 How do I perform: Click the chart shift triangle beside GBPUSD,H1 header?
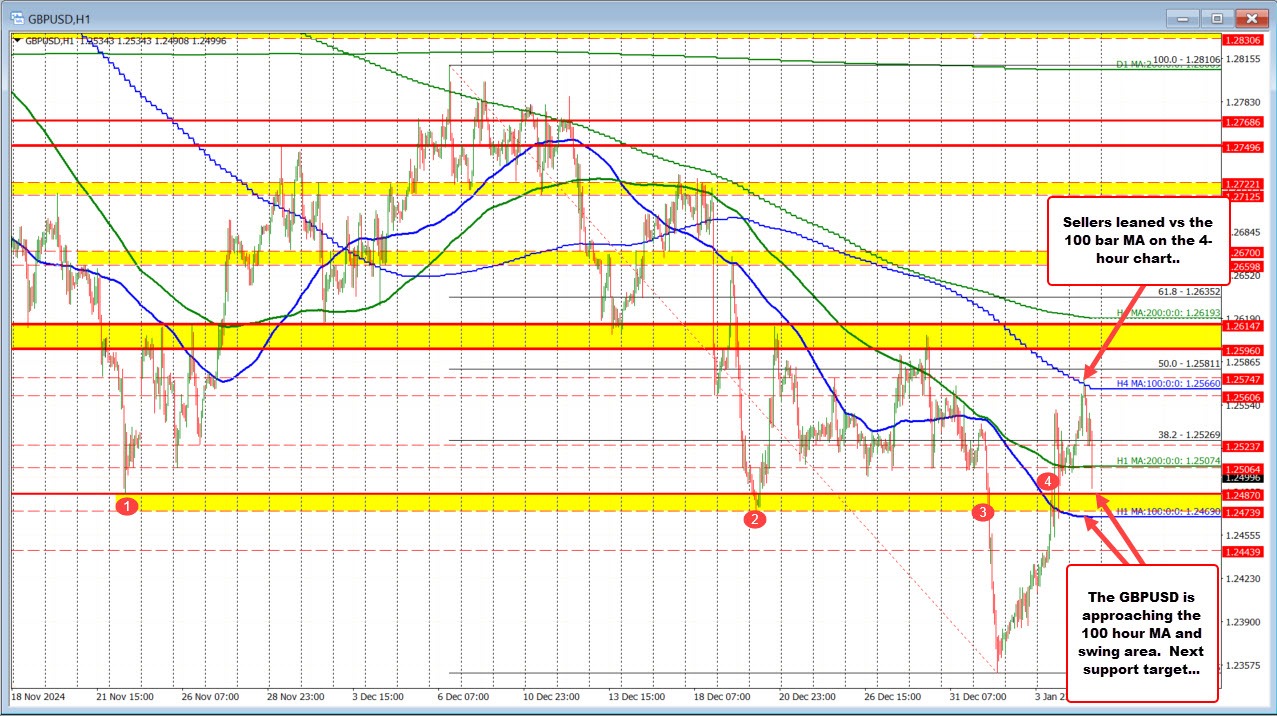click(x=17, y=41)
